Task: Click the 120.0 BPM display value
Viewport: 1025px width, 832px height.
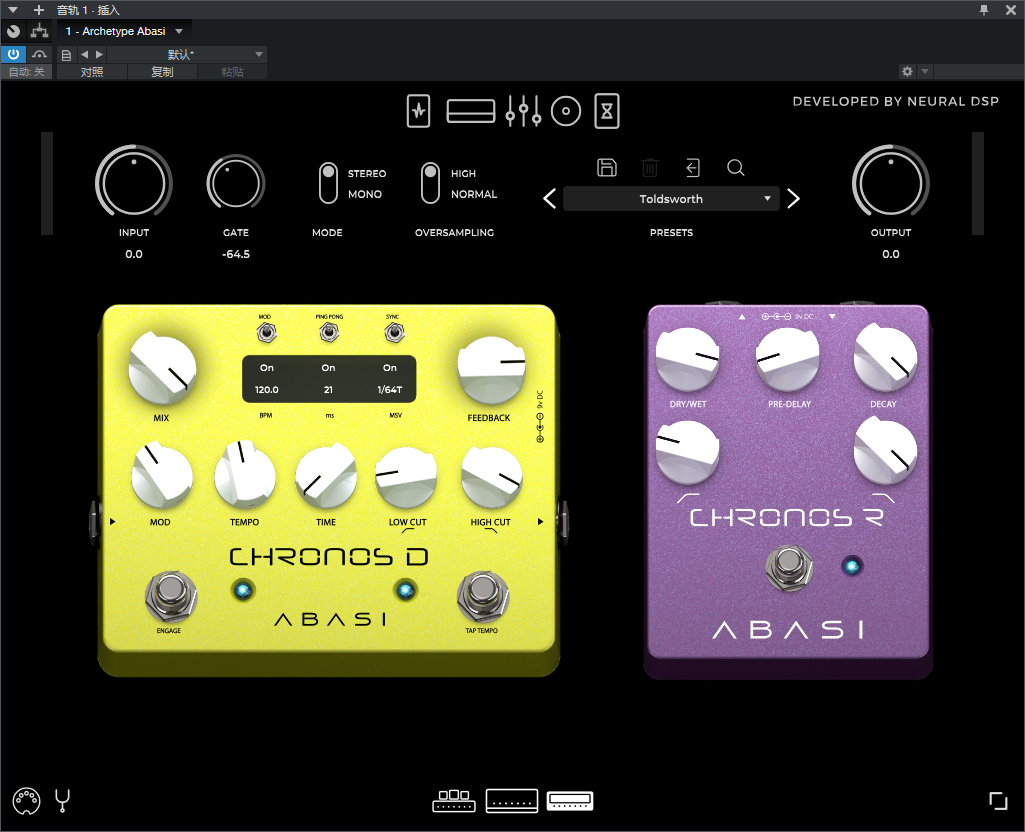Action: [267, 390]
